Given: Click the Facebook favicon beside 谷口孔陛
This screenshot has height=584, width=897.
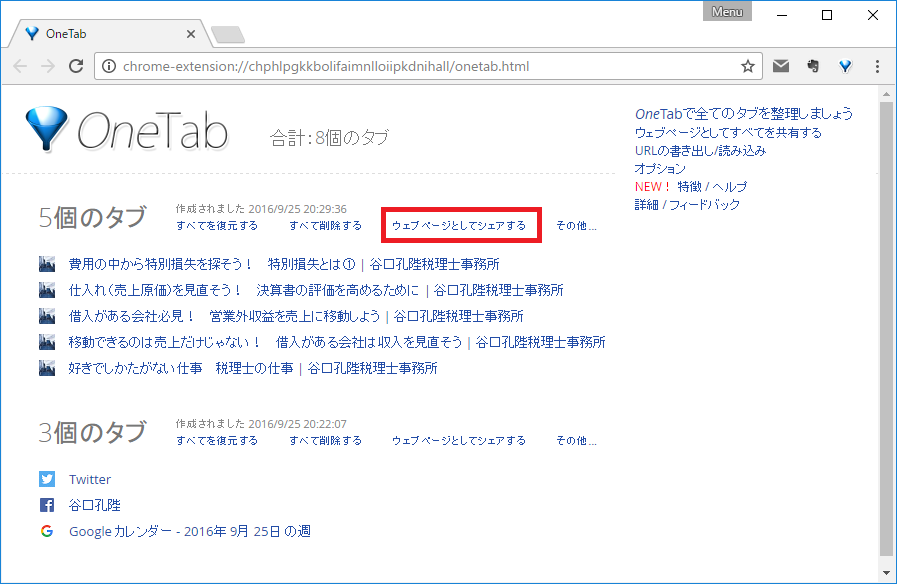Looking at the screenshot, I should (47, 505).
